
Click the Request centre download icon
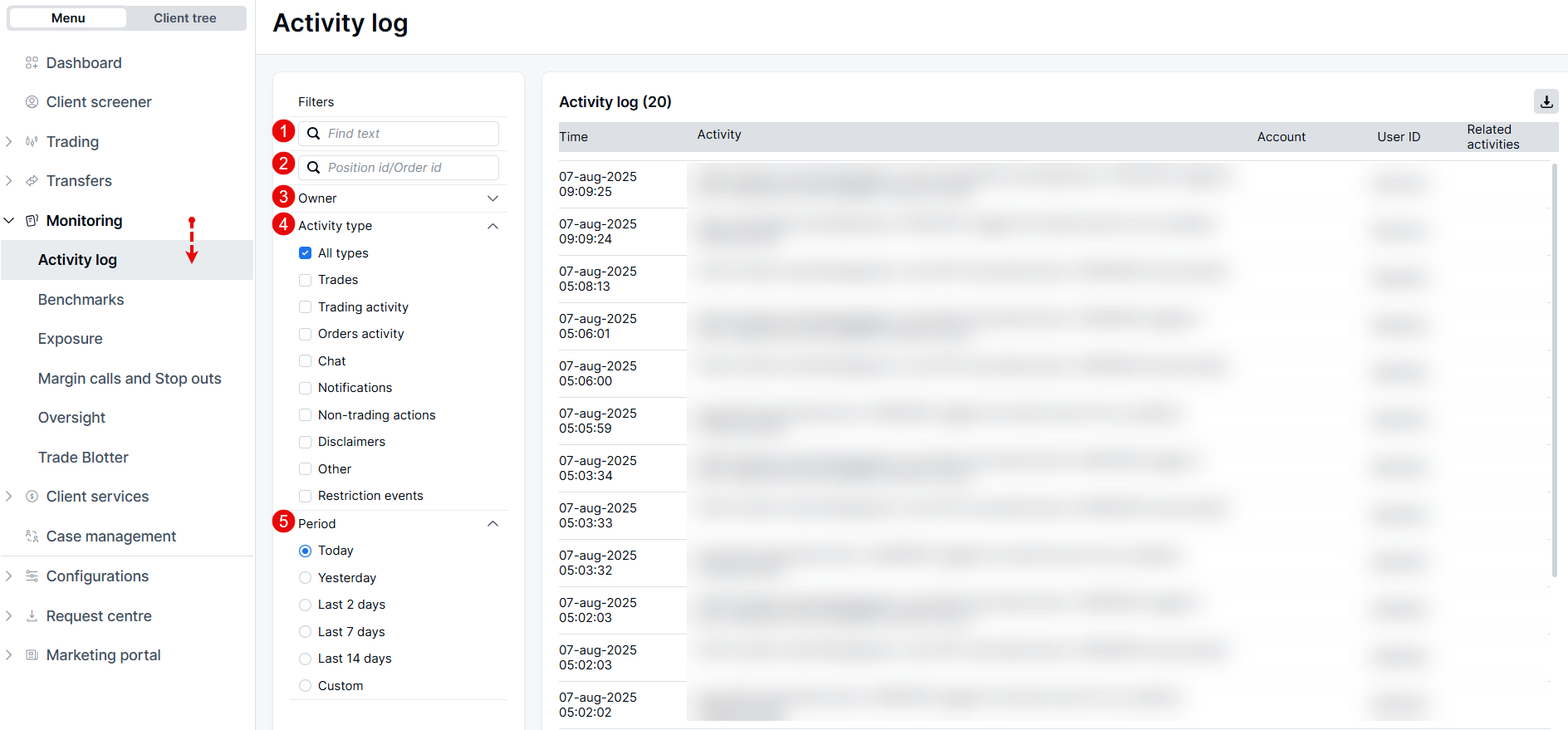coord(32,616)
